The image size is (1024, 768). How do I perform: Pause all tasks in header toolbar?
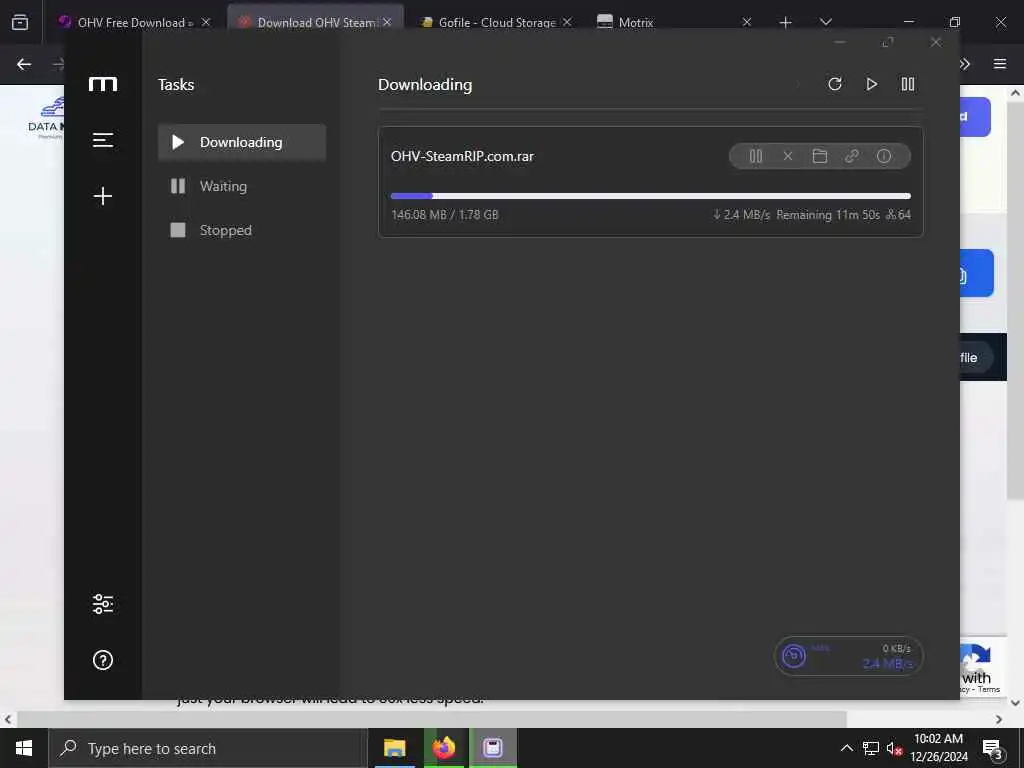[x=908, y=84]
